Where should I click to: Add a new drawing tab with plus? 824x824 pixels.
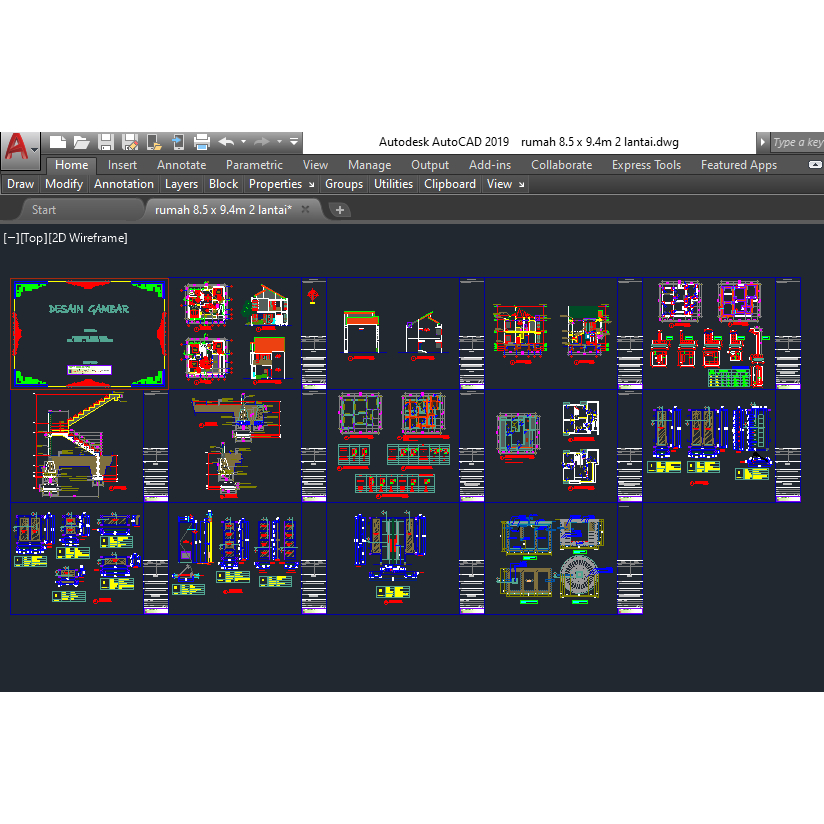[340, 210]
